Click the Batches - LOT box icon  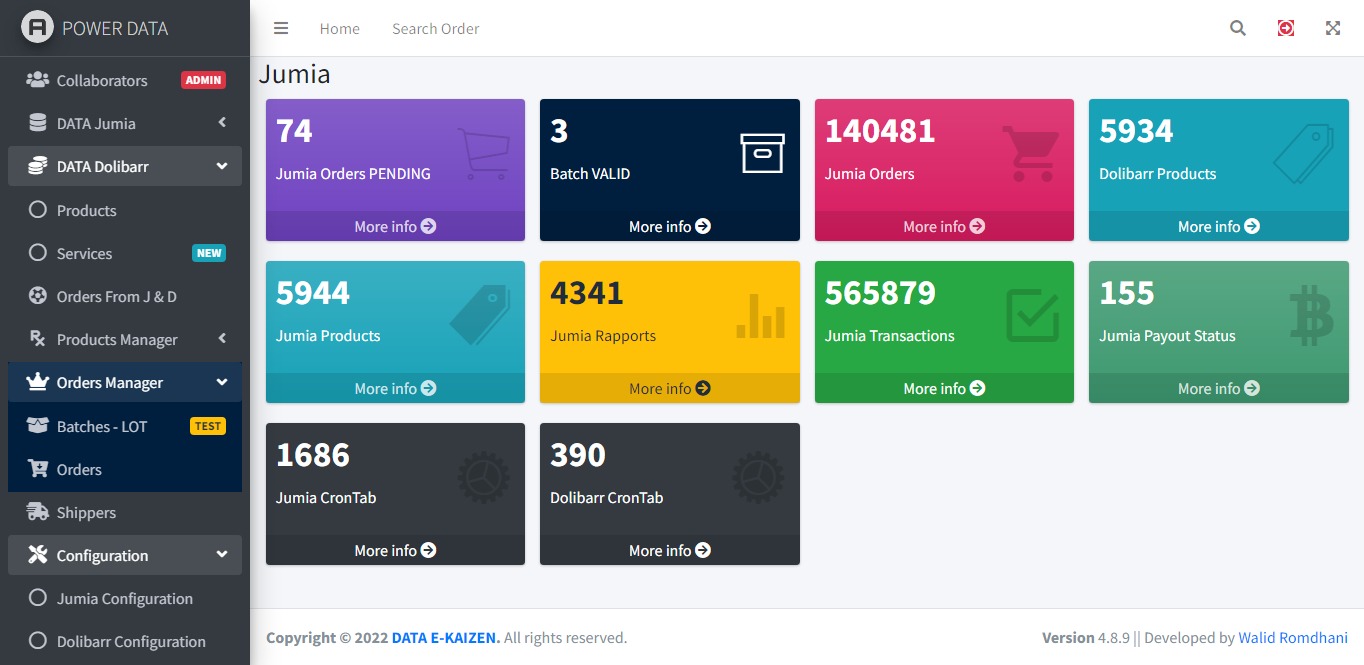click(x=38, y=425)
